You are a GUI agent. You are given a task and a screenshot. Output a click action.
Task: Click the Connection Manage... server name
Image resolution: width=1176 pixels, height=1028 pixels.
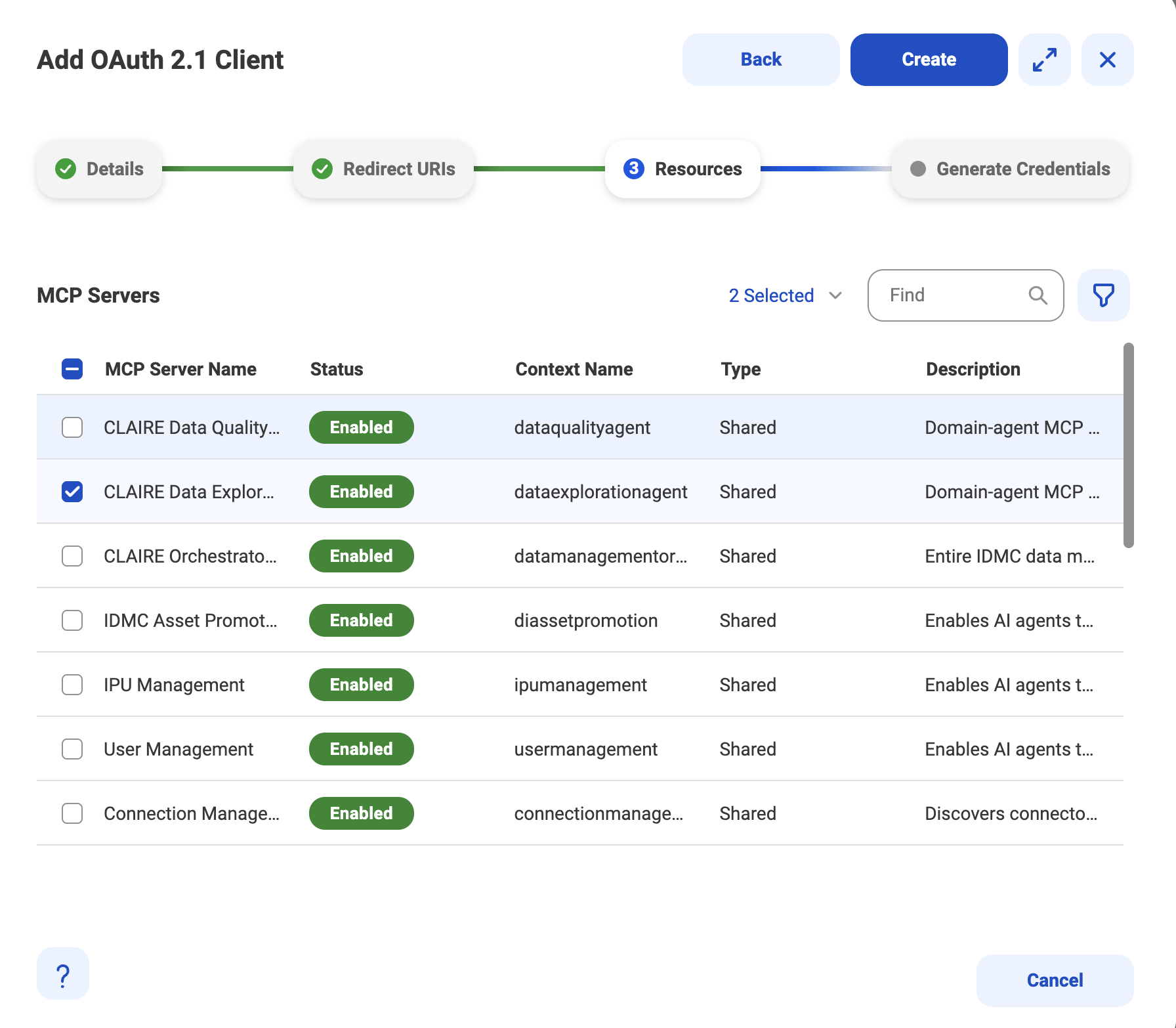(x=192, y=813)
